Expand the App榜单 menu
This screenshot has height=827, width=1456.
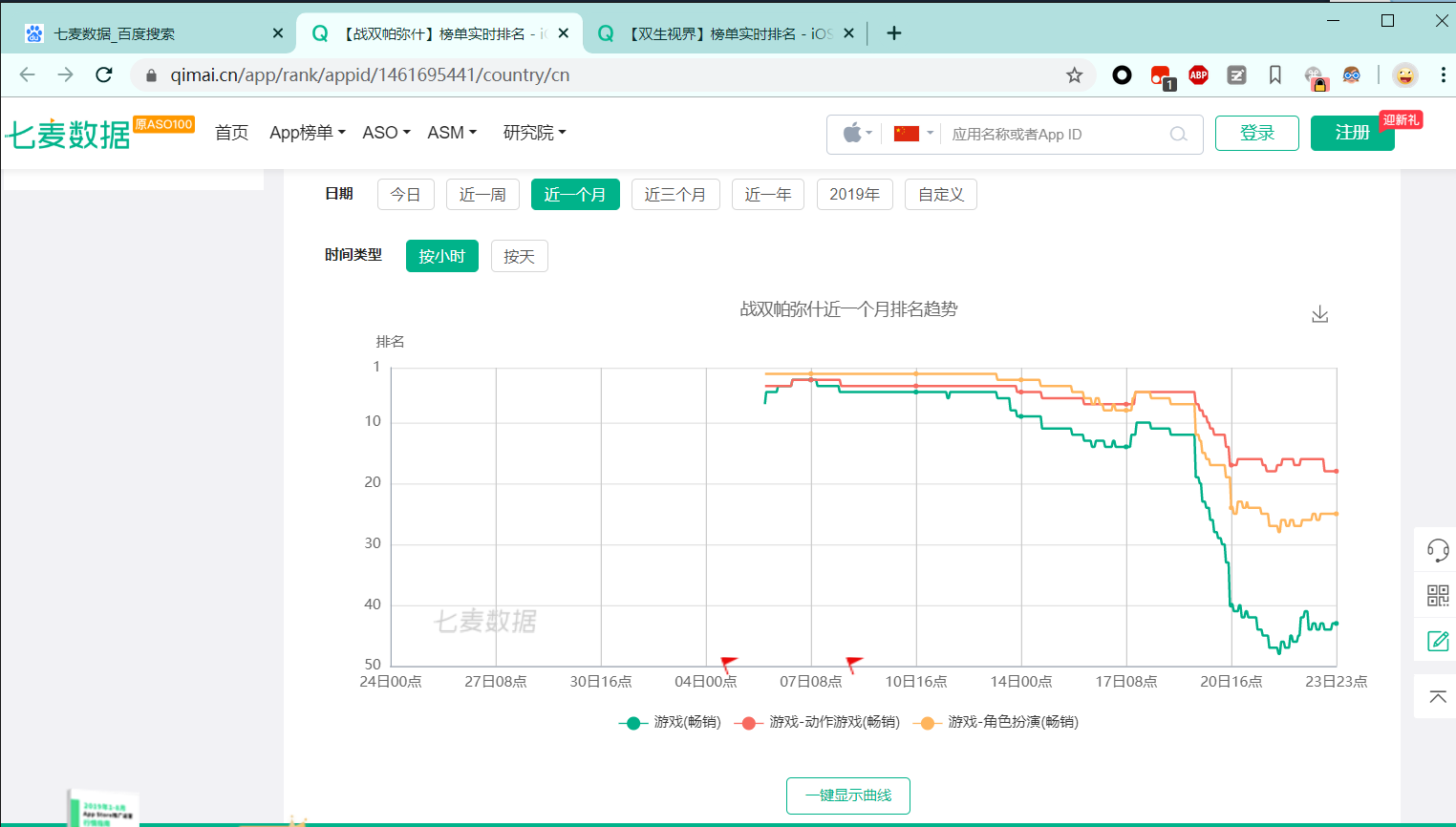point(307,133)
